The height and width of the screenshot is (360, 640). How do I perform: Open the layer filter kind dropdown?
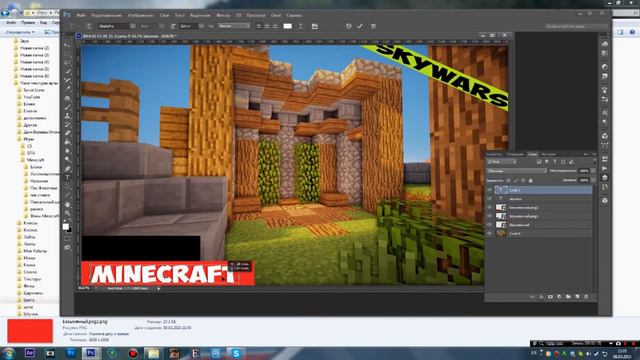pyautogui.click(x=502, y=162)
